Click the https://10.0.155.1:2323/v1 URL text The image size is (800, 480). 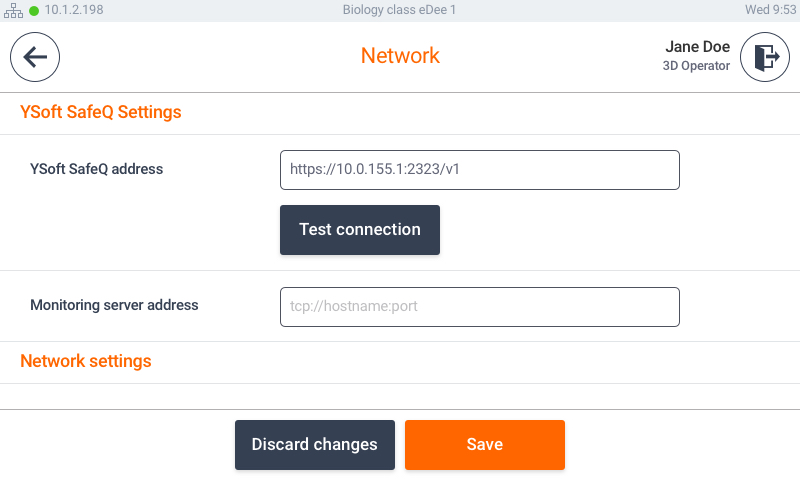tap(375, 170)
